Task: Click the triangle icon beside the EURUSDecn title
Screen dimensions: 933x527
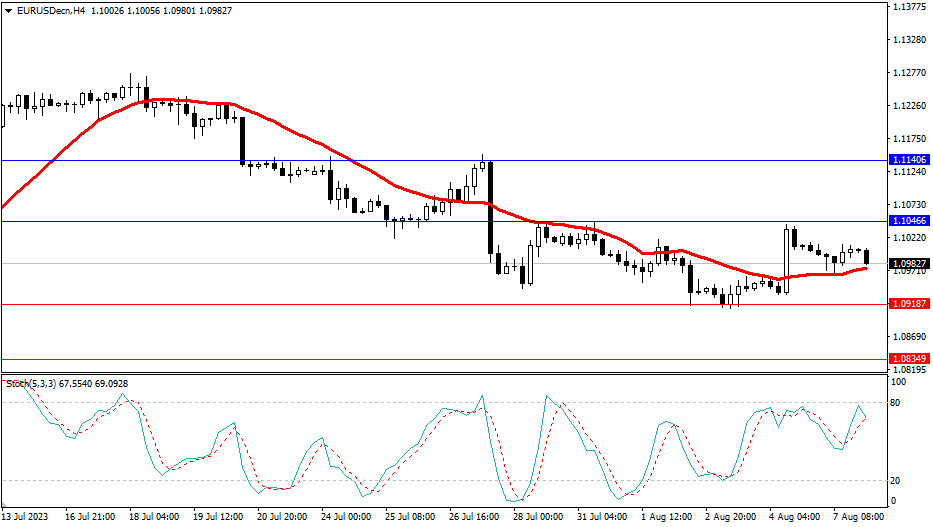Action: (8, 10)
